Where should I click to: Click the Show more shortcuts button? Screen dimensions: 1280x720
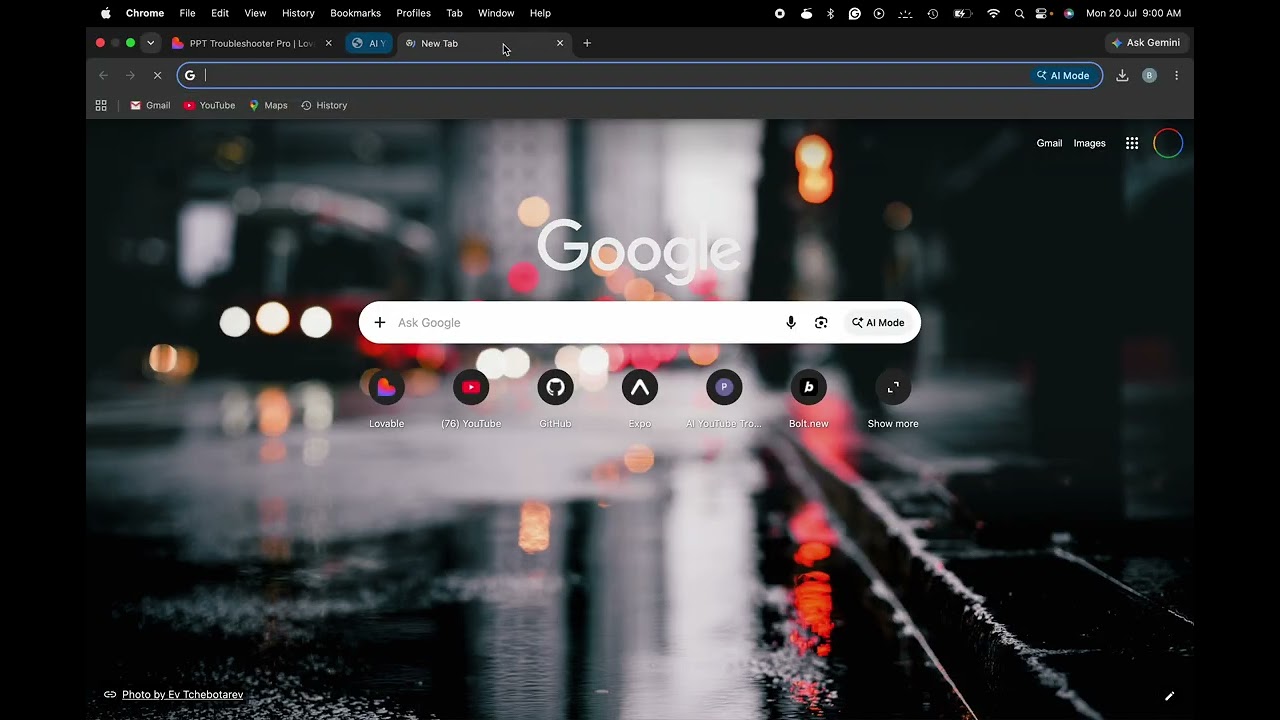pos(893,399)
